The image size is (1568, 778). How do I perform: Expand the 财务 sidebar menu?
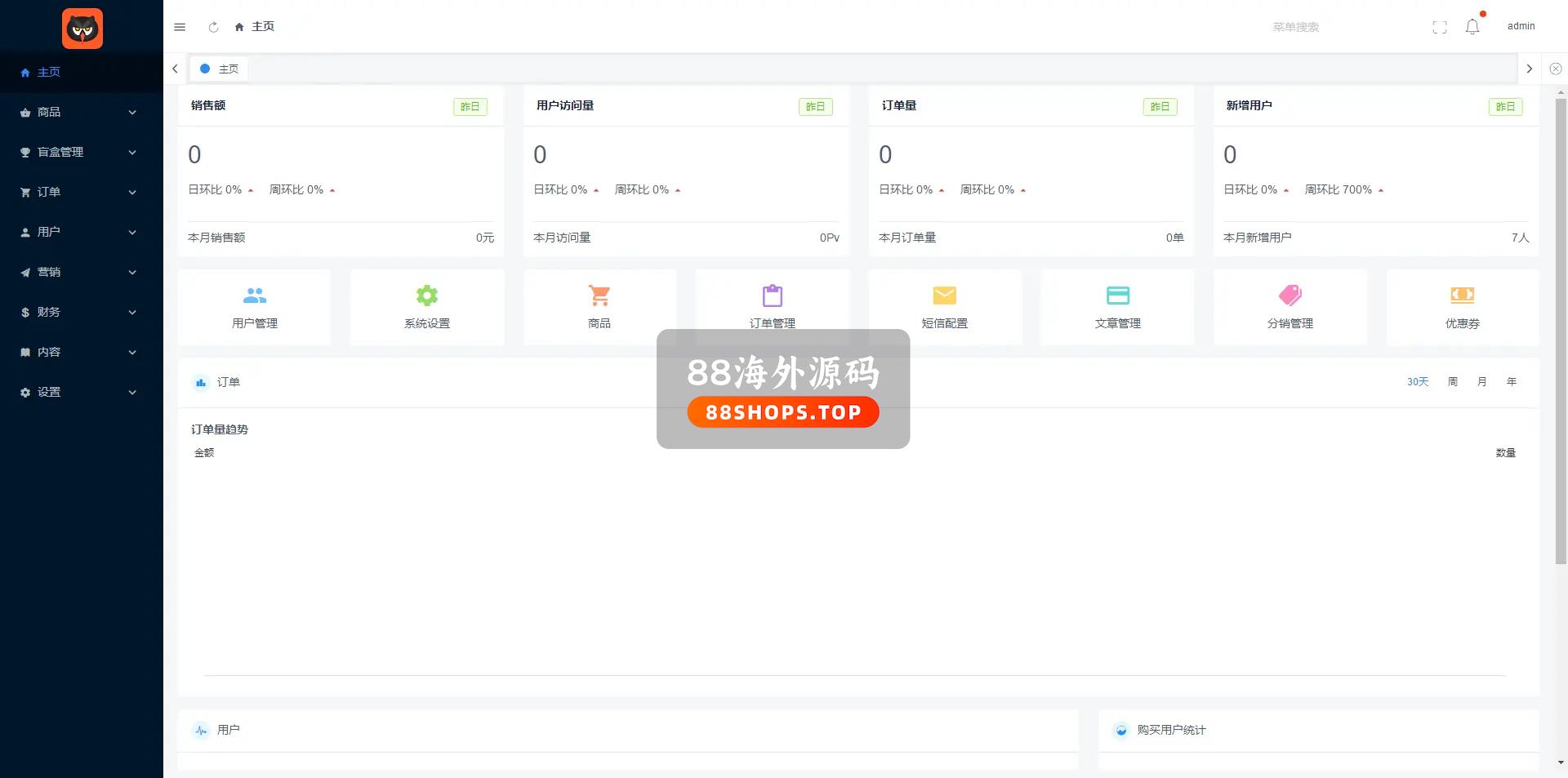(79, 312)
